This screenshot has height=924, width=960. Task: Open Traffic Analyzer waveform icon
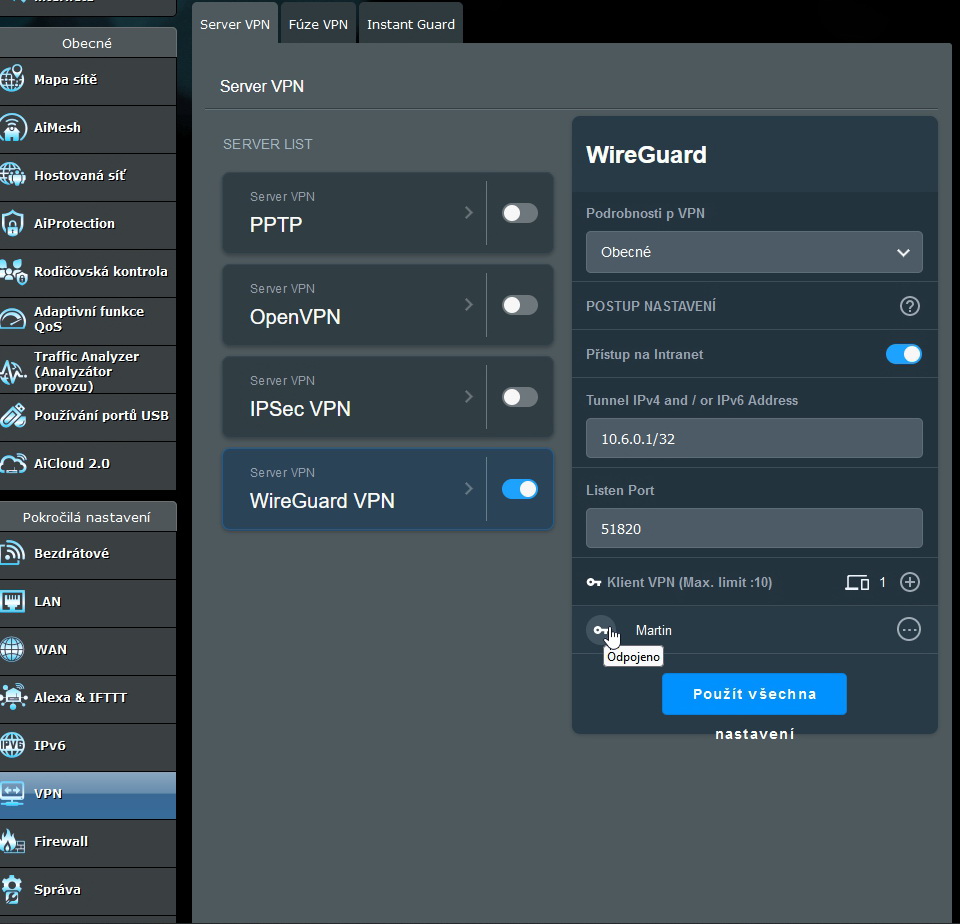click(12, 371)
